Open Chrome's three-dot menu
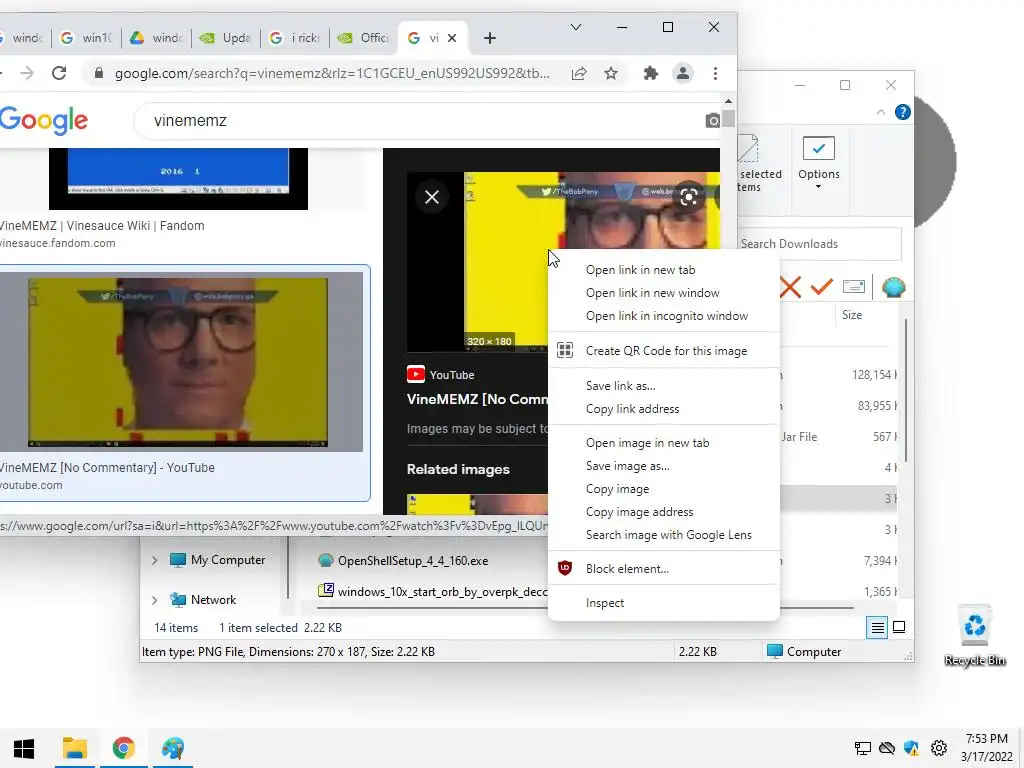Viewport: 1024px width, 768px height. [716, 73]
